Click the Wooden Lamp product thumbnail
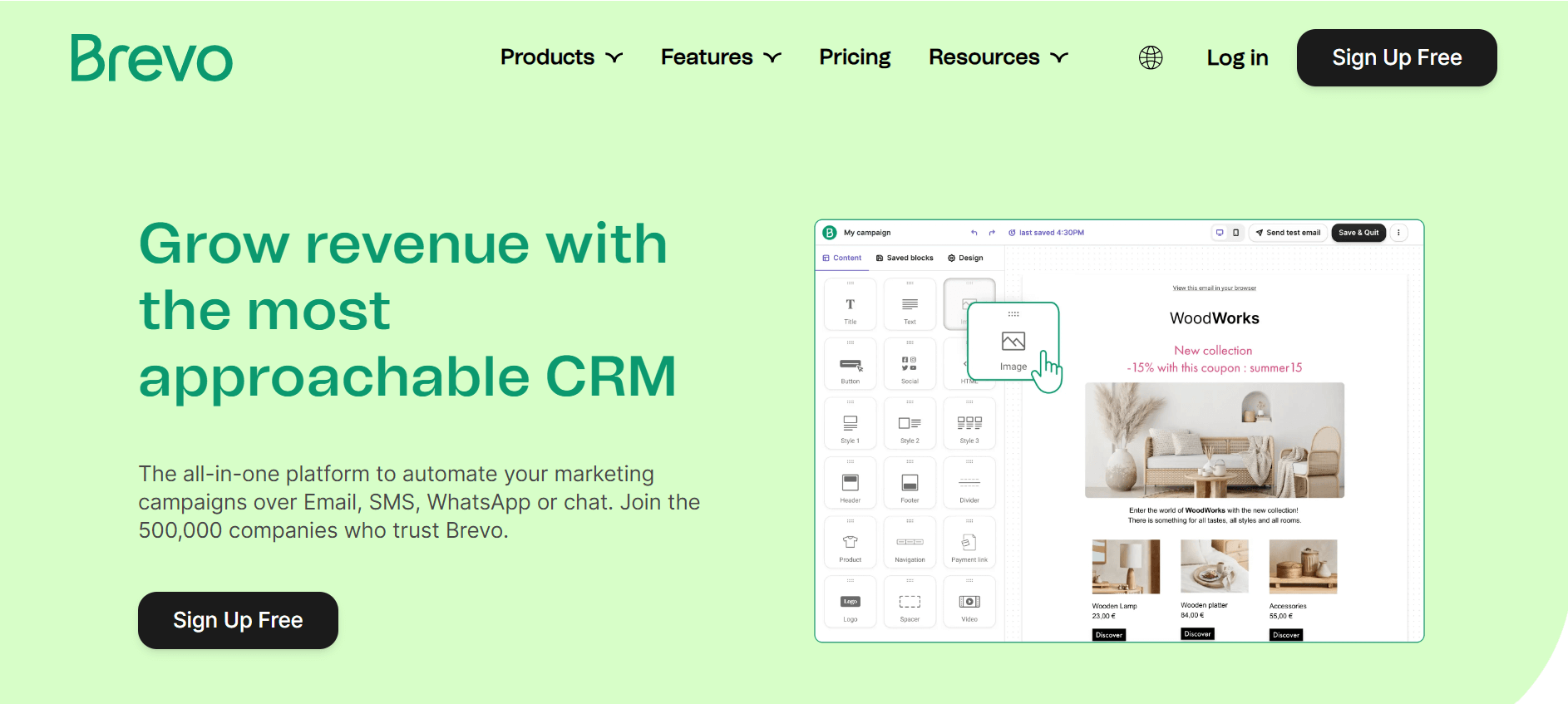This screenshot has height=704, width=1568. [x=1126, y=566]
